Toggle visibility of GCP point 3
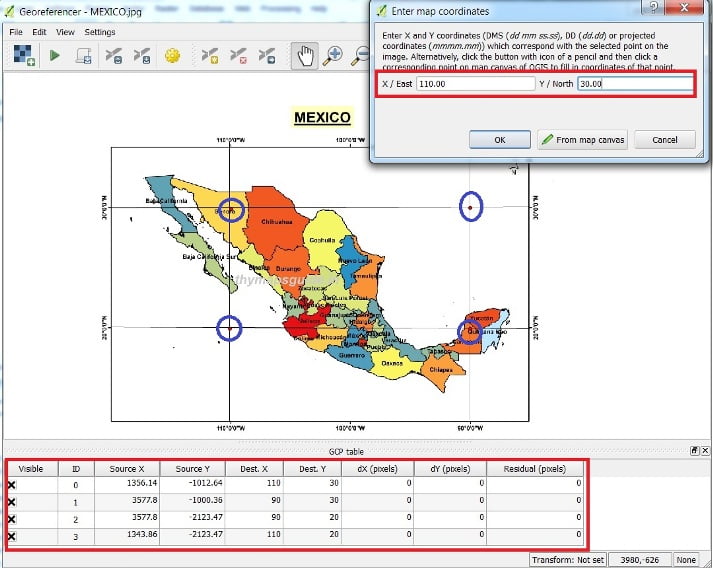The image size is (713, 568). click(x=11, y=536)
